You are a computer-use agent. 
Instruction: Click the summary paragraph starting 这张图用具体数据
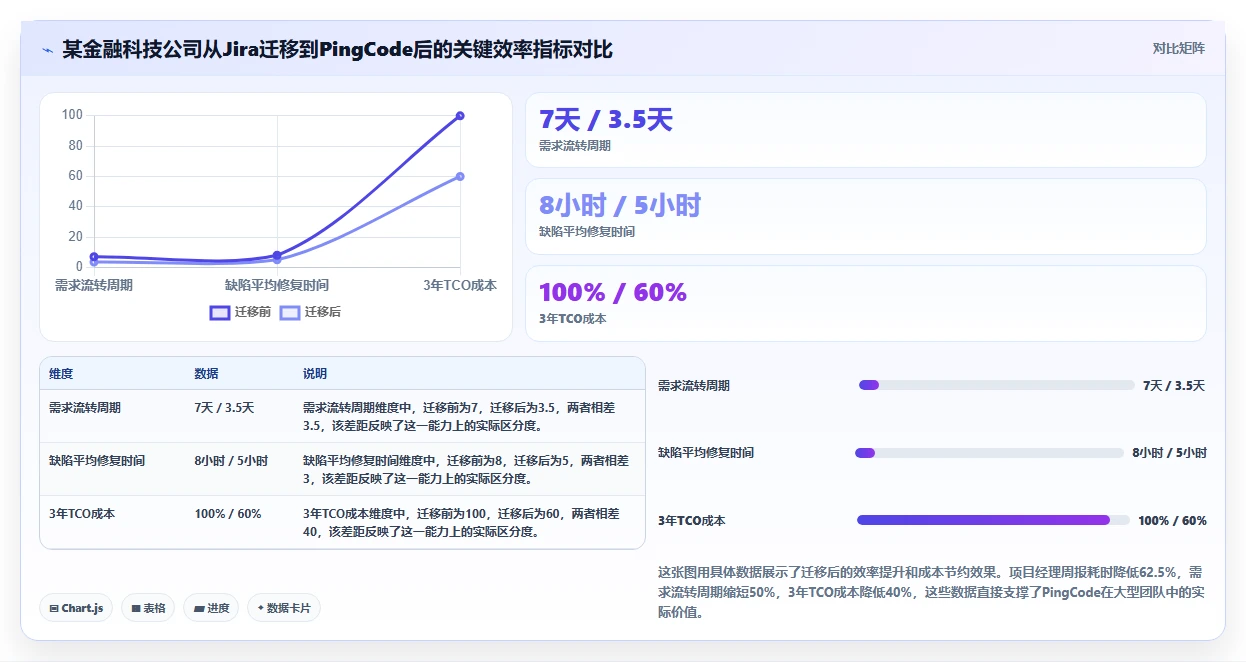[x=930, y=593]
